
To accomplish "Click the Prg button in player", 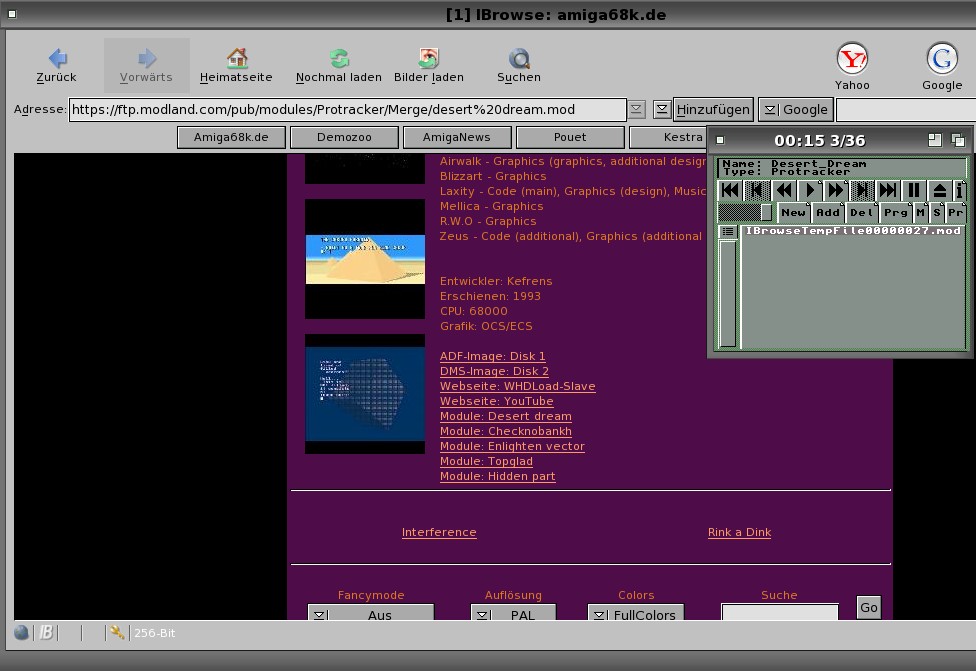I will pyautogui.click(x=896, y=212).
